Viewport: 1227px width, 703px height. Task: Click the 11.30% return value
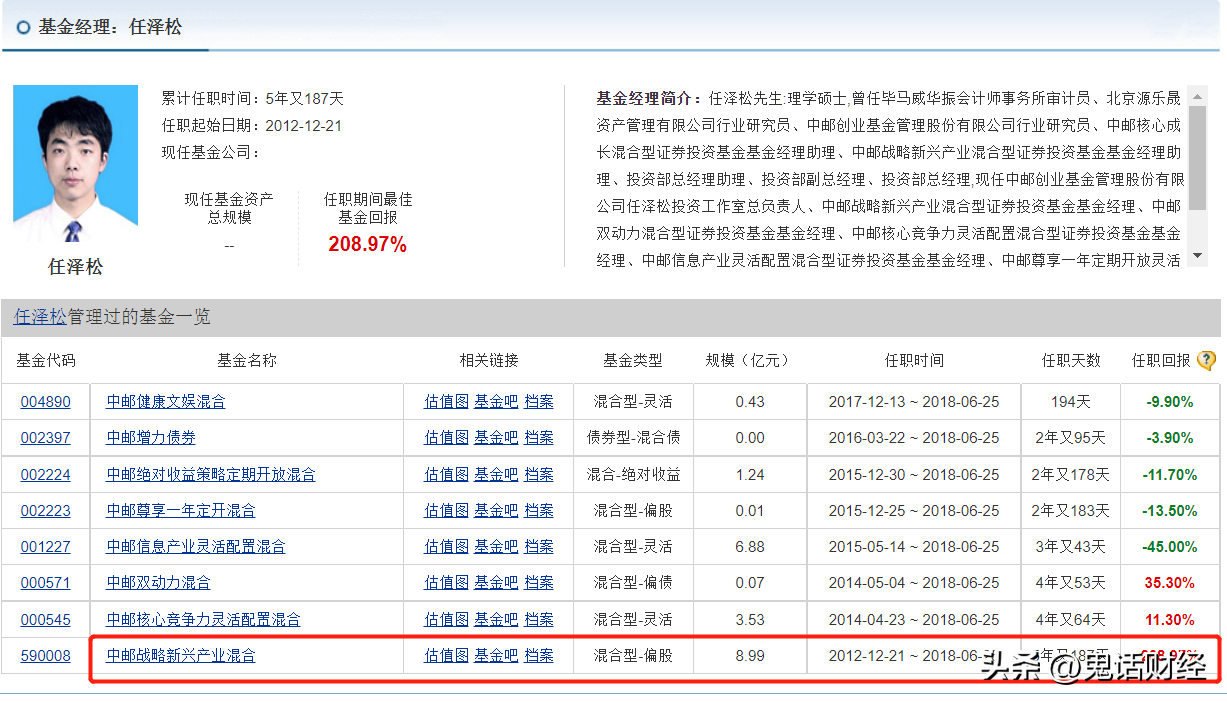(x=1170, y=620)
